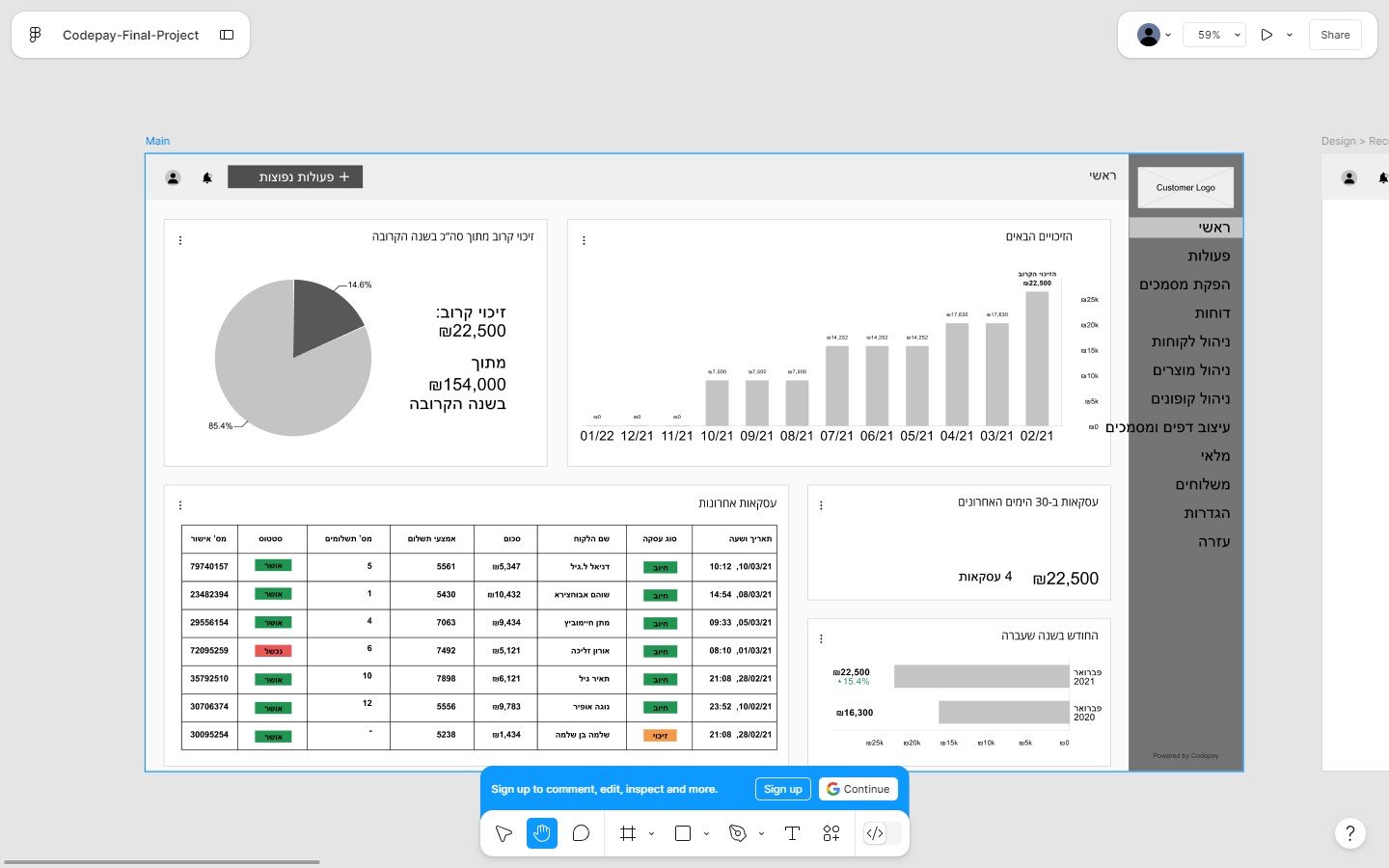The height and width of the screenshot is (868, 1389).
Task: Select the Comment tool
Action: pyautogui.click(x=581, y=833)
